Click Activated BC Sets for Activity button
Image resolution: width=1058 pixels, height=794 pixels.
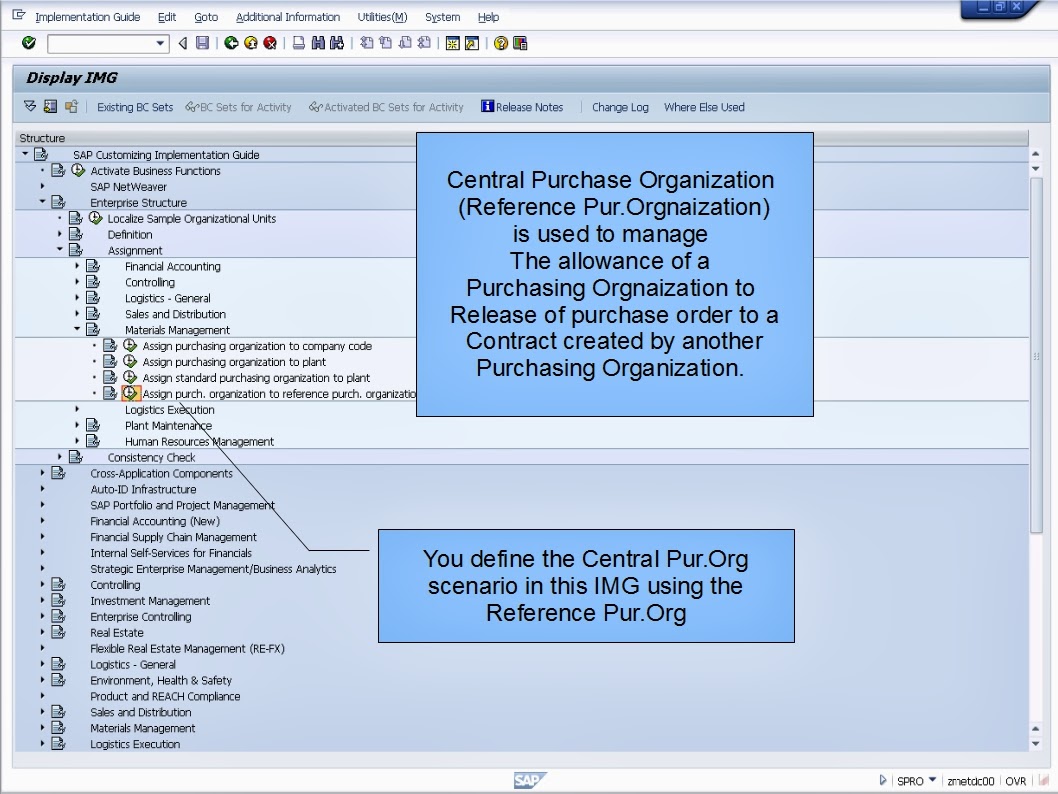coord(387,107)
